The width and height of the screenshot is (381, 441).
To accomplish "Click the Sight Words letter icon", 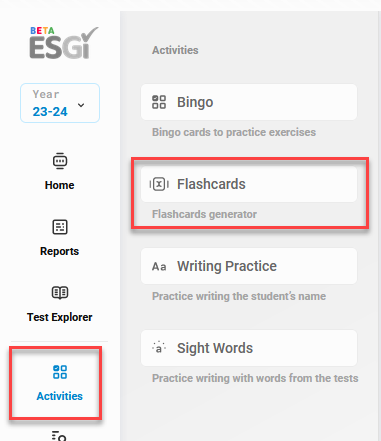I will 159,348.
